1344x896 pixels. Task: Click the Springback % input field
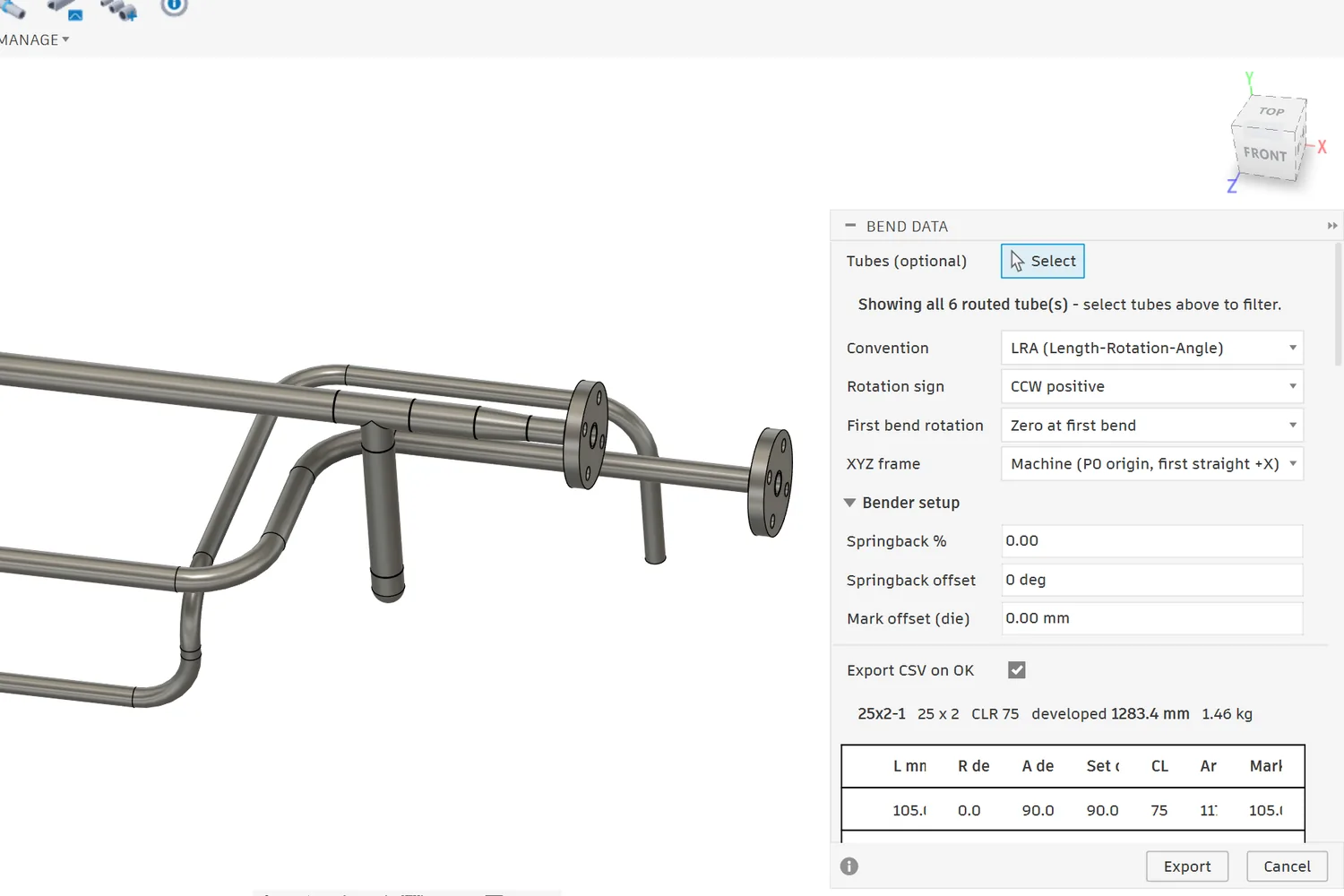(1151, 541)
